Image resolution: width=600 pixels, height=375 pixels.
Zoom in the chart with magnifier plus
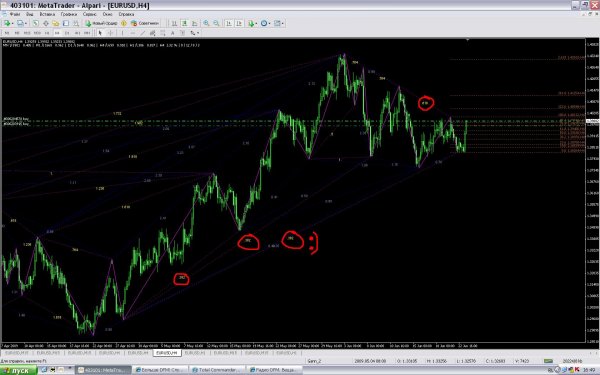[x=206, y=23]
